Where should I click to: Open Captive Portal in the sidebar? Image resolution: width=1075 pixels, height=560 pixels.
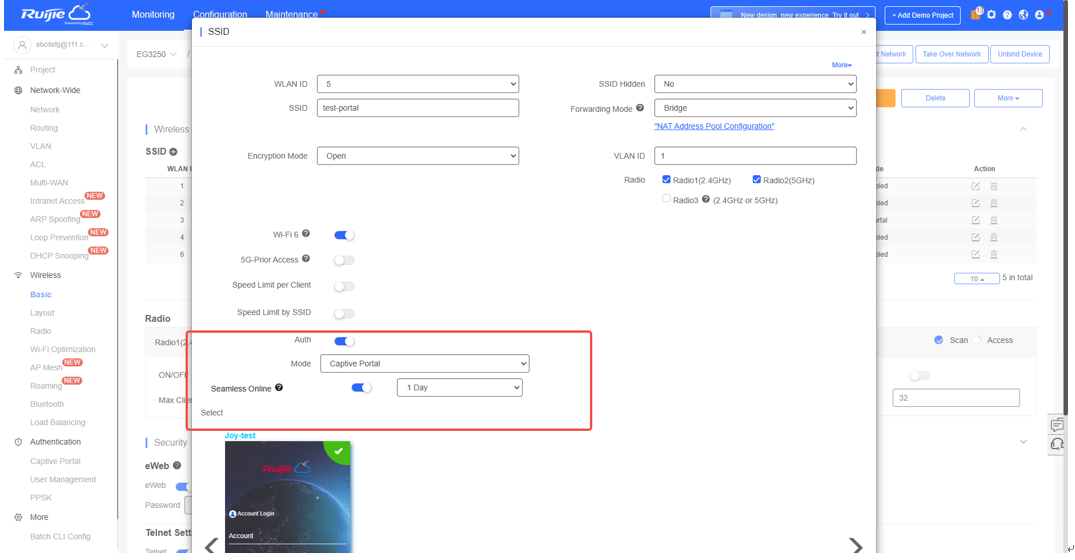pyautogui.click(x=55, y=461)
